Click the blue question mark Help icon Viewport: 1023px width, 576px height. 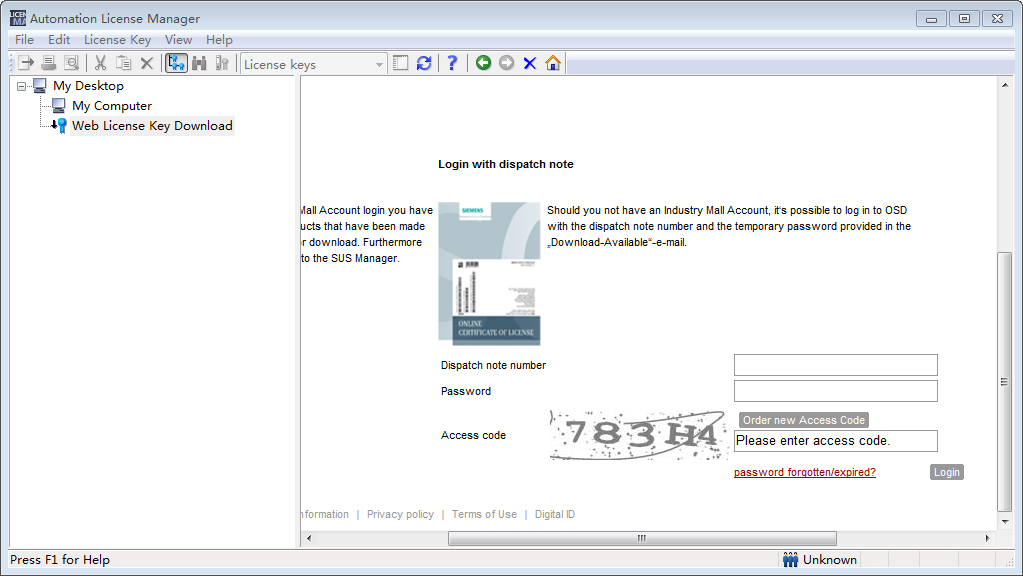[x=452, y=63]
